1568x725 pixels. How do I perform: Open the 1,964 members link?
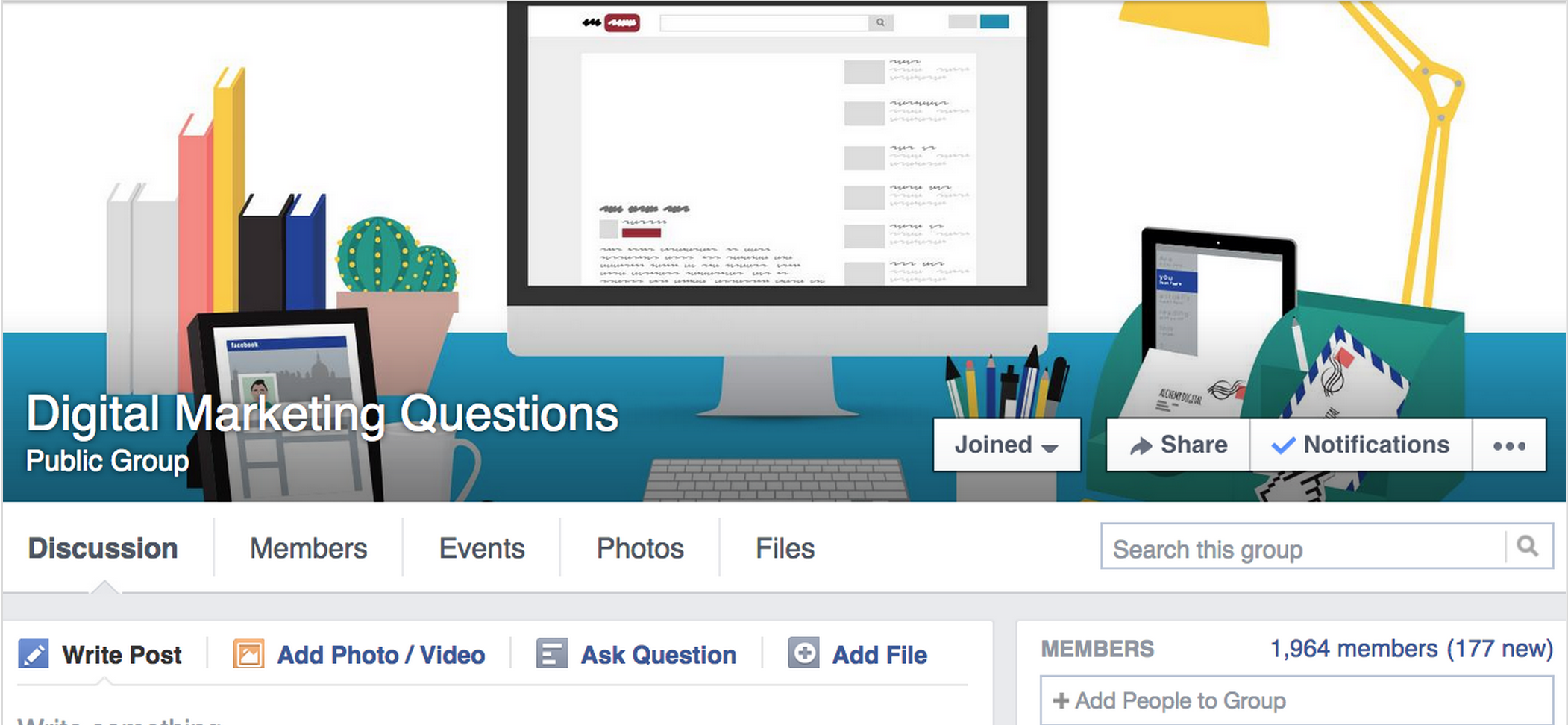(1354, 649)
